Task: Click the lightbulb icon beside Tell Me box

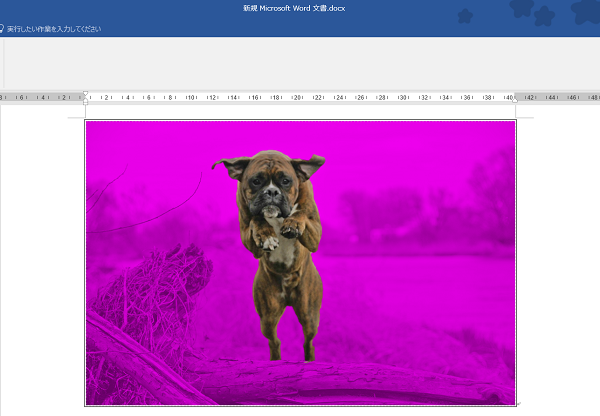Action: 1,29
